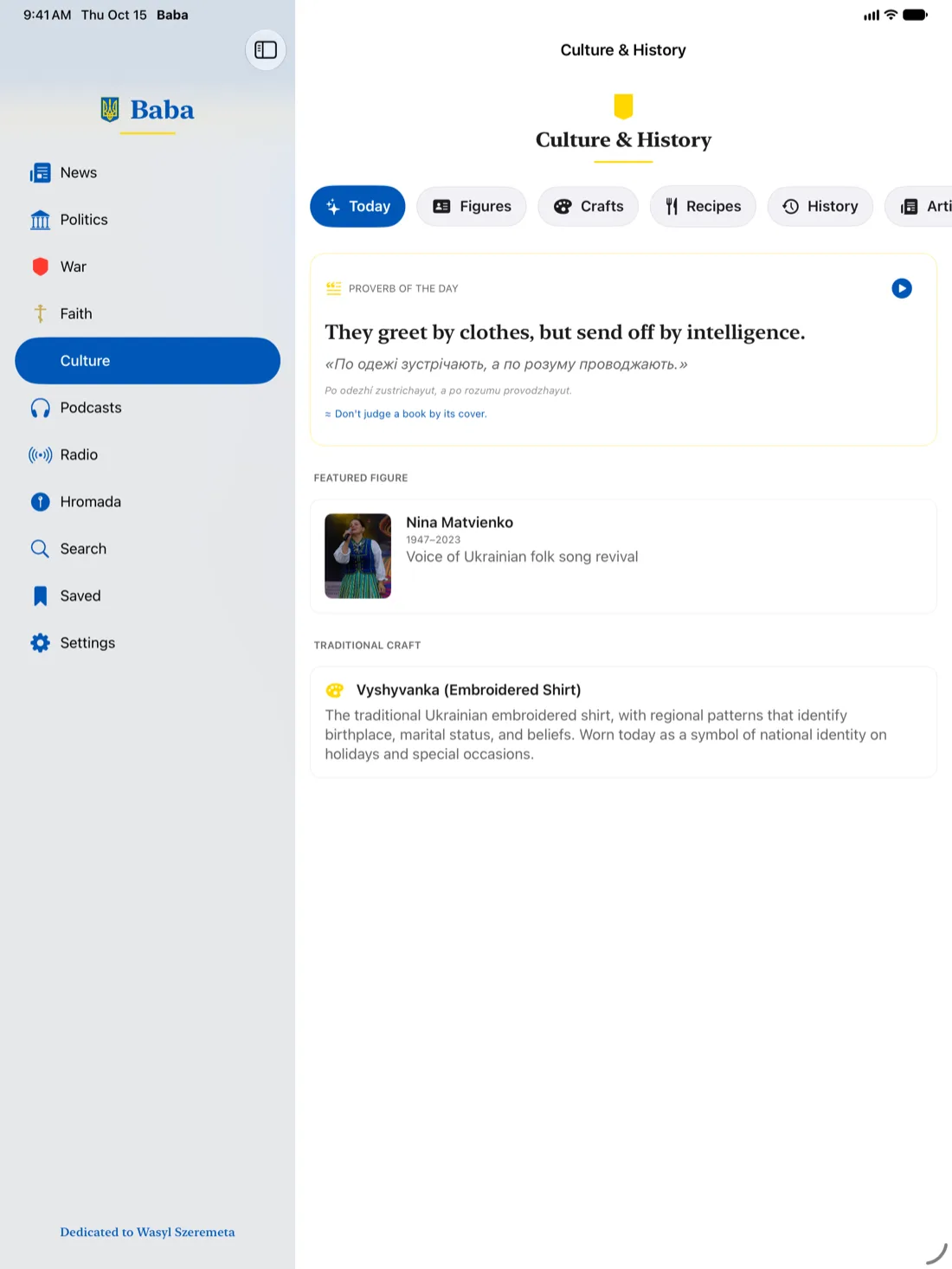
Task: Click the Settings gear icon
Action: [40, 642]
